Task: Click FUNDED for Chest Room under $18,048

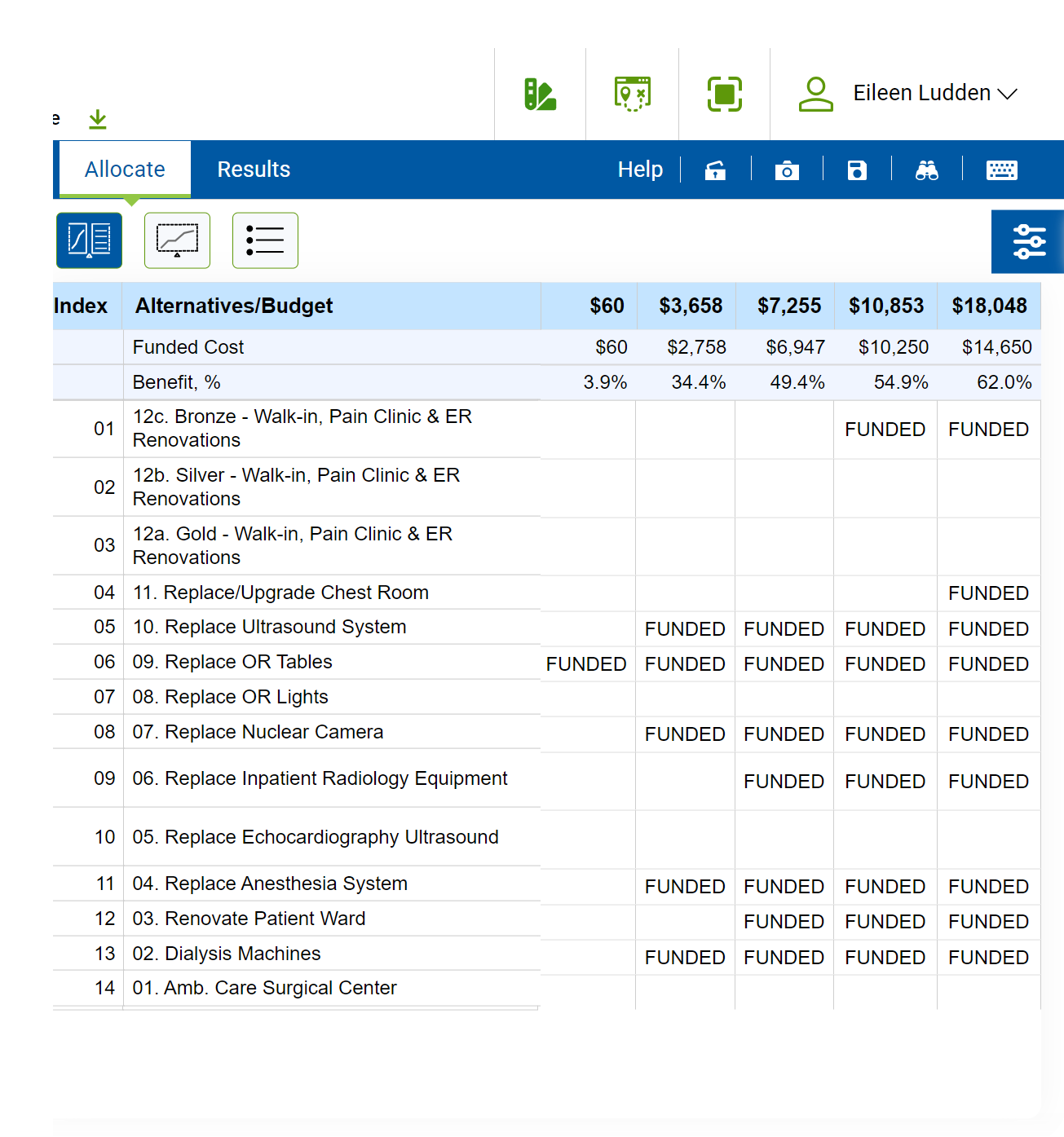Action: click(988, 593)
